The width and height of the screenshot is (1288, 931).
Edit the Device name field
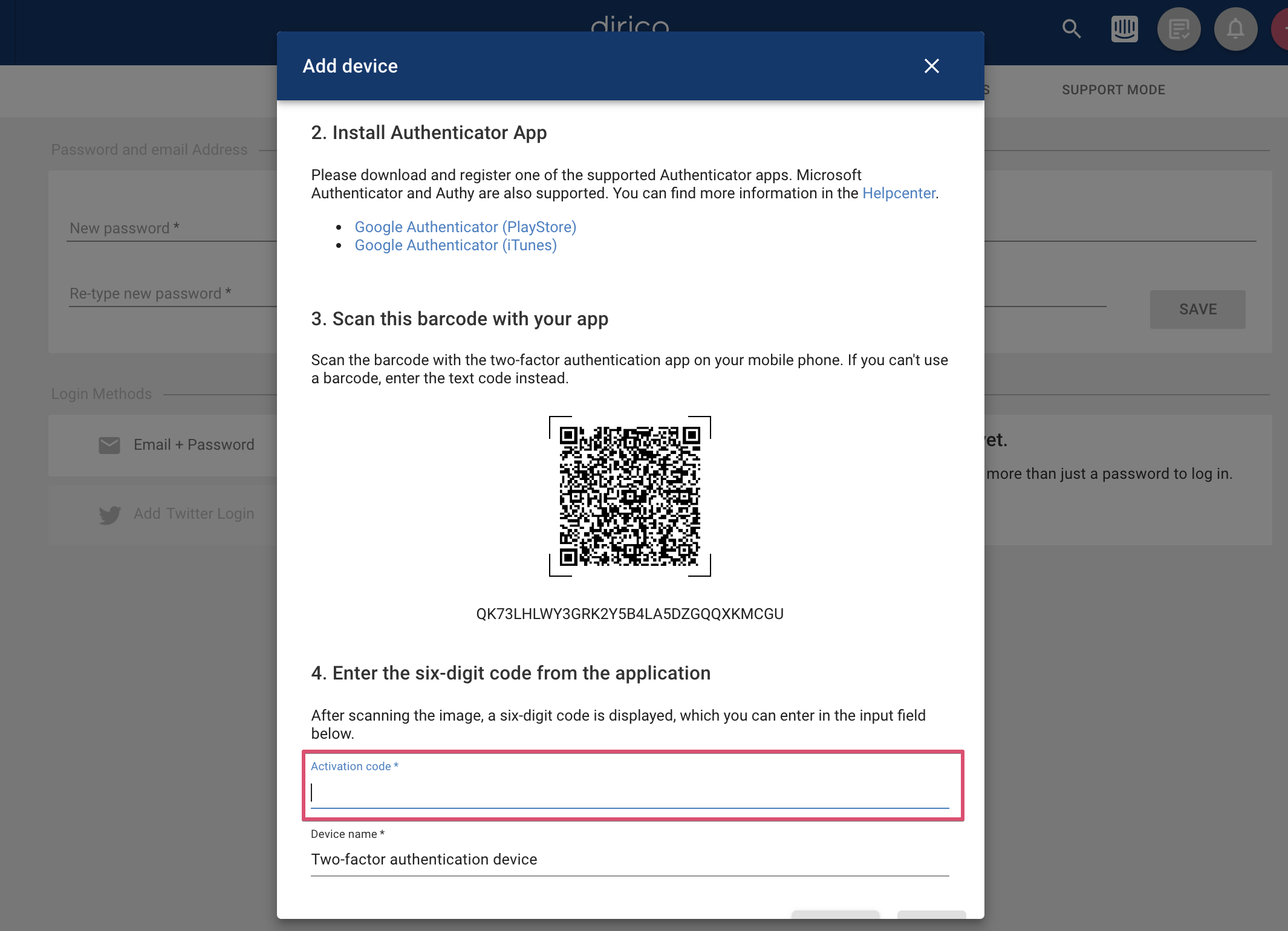629,859
